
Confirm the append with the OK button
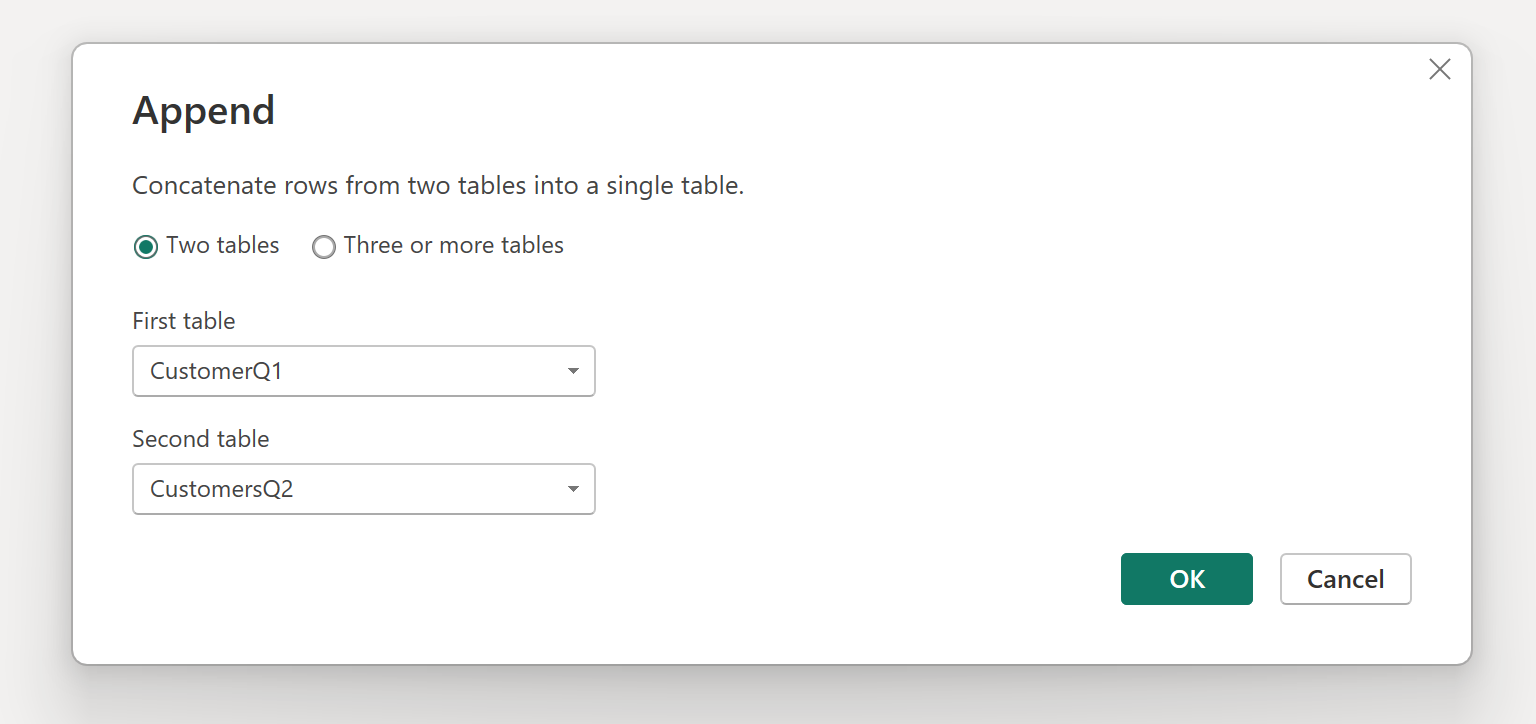1187,579
